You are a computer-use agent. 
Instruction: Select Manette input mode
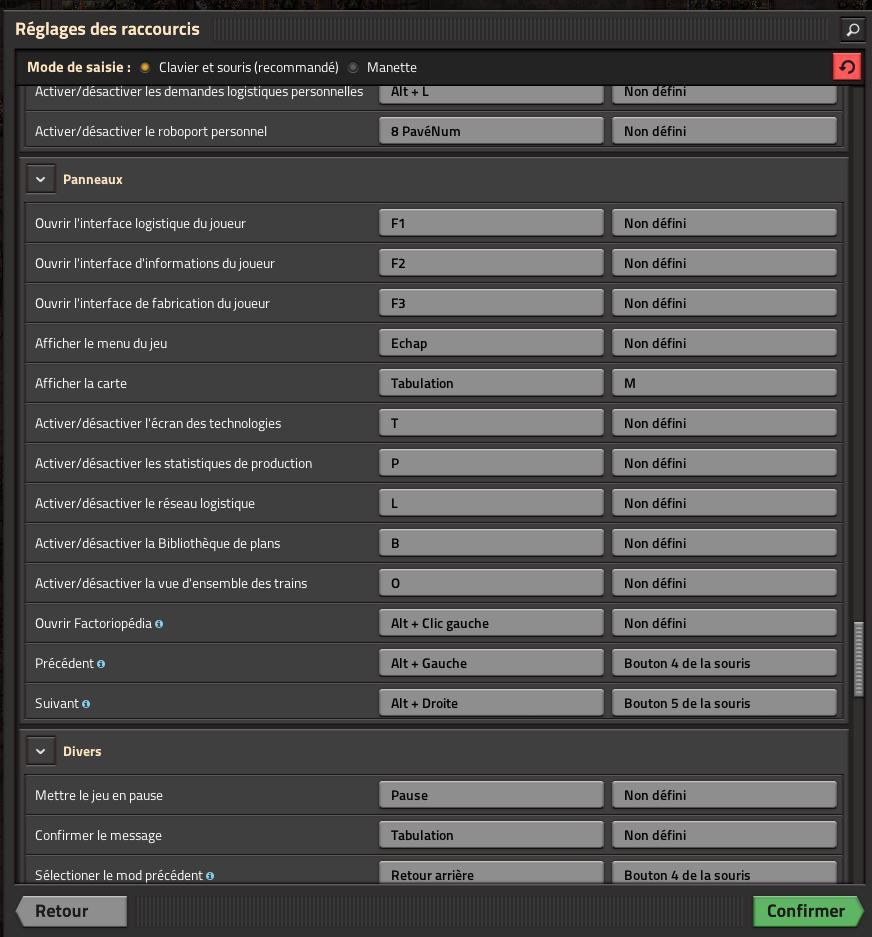pos(353,67)
